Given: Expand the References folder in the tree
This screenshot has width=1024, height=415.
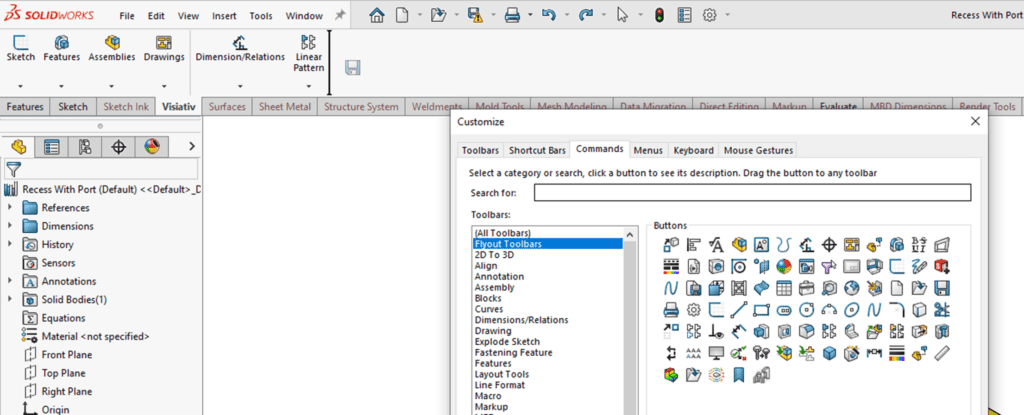Looking at the screenshot, I should tap(11, 208).
